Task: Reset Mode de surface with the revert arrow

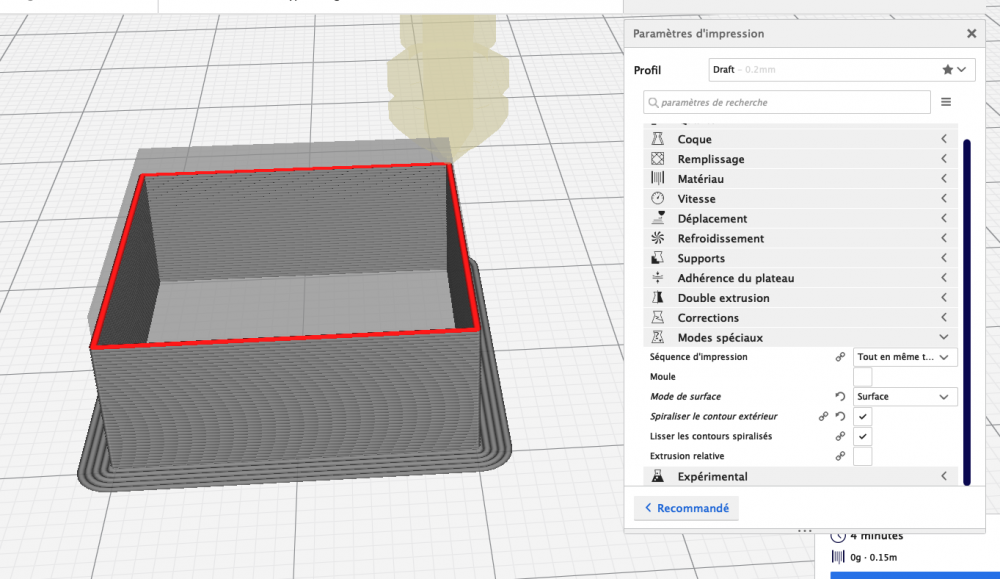Action: pos(840,397)
